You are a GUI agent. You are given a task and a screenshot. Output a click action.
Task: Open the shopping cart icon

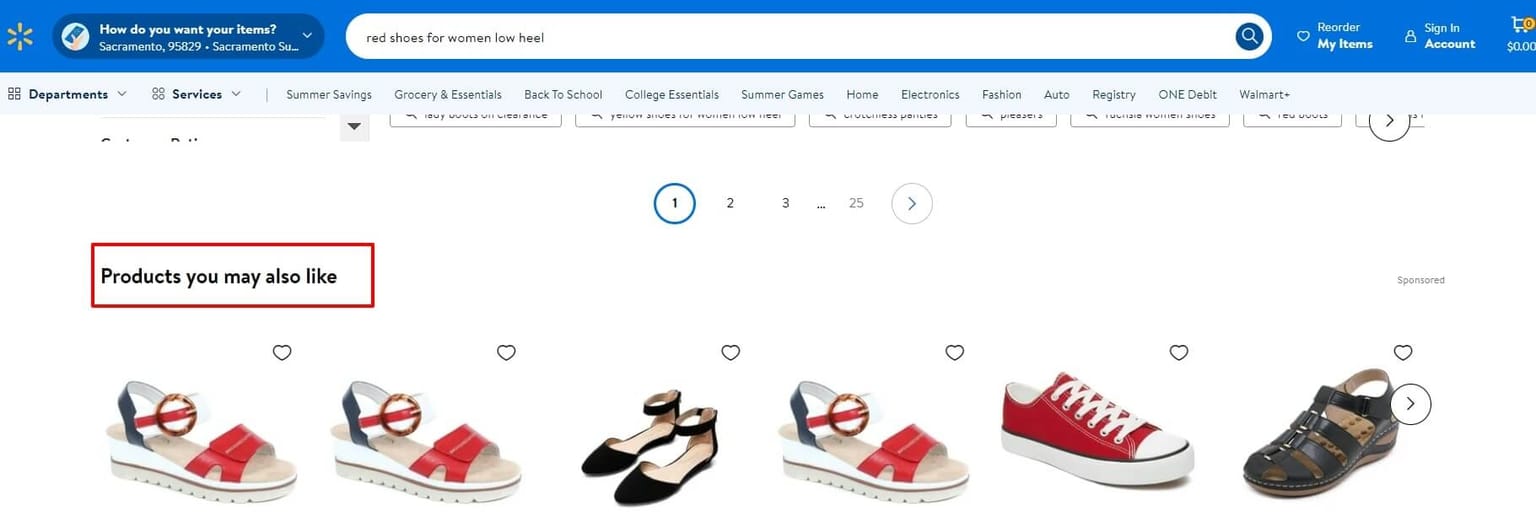tap(1521, 28)
